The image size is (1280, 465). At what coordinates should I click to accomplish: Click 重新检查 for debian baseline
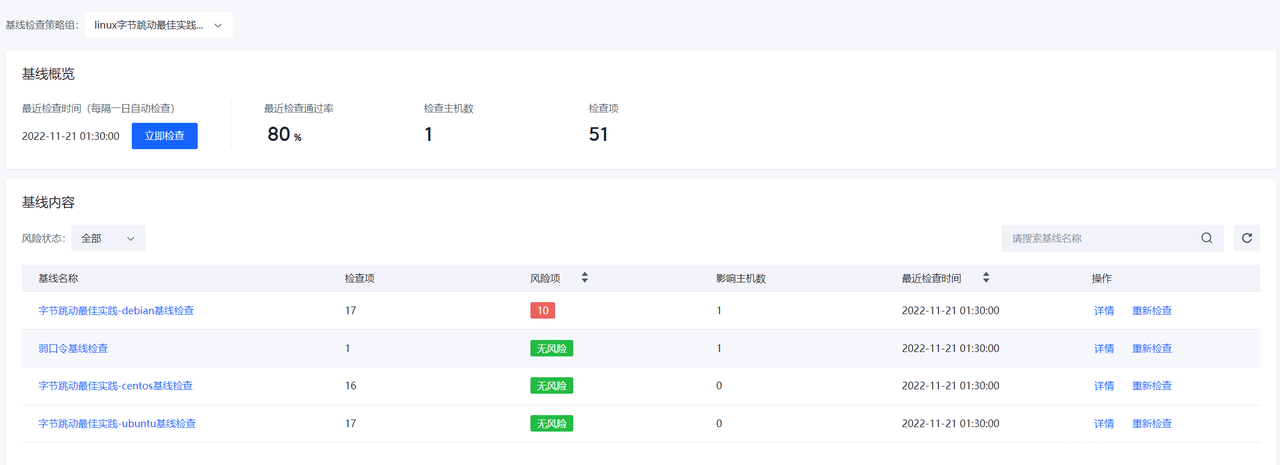(1152, 311)
